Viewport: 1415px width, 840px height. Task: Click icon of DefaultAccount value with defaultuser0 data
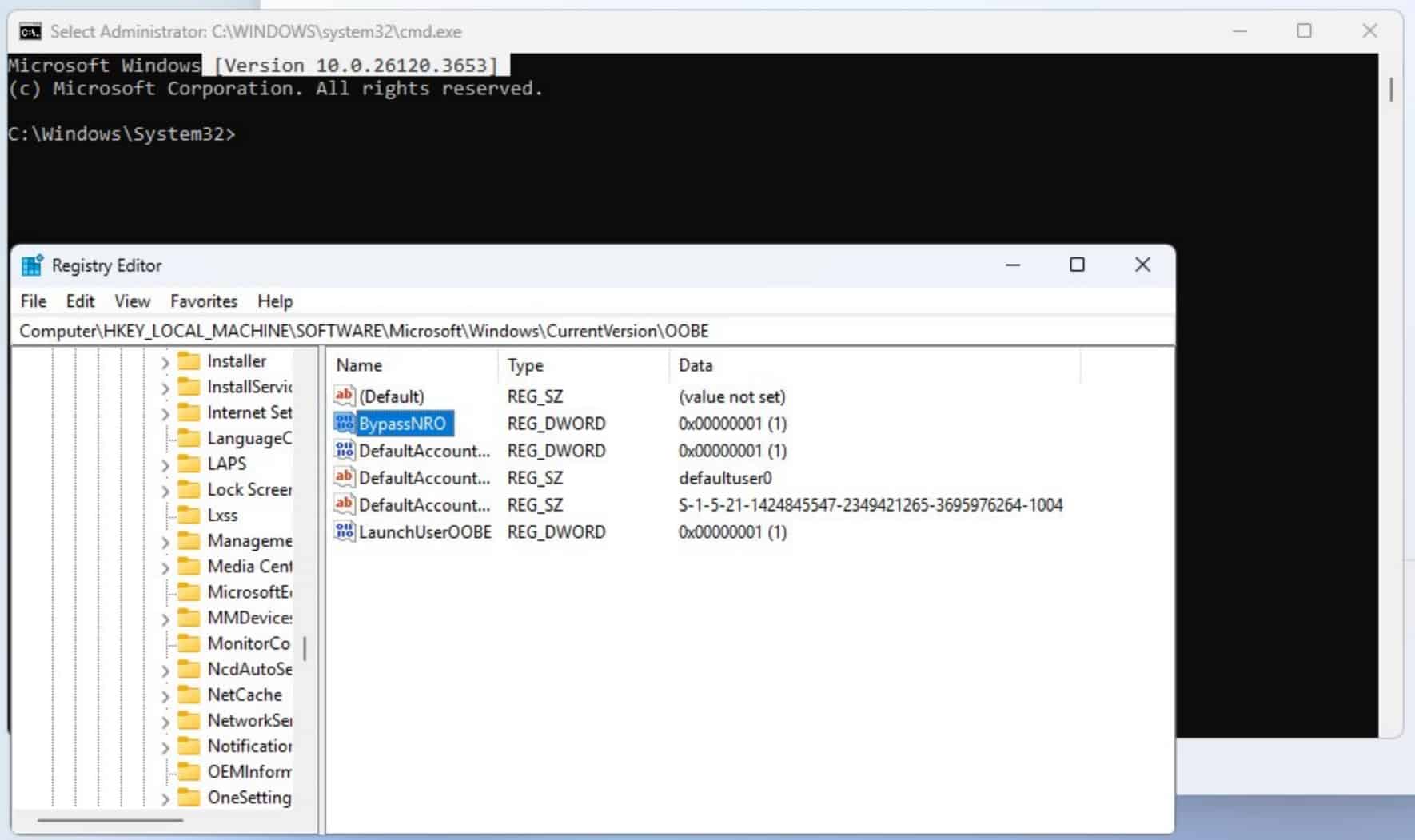coord(345,477)
